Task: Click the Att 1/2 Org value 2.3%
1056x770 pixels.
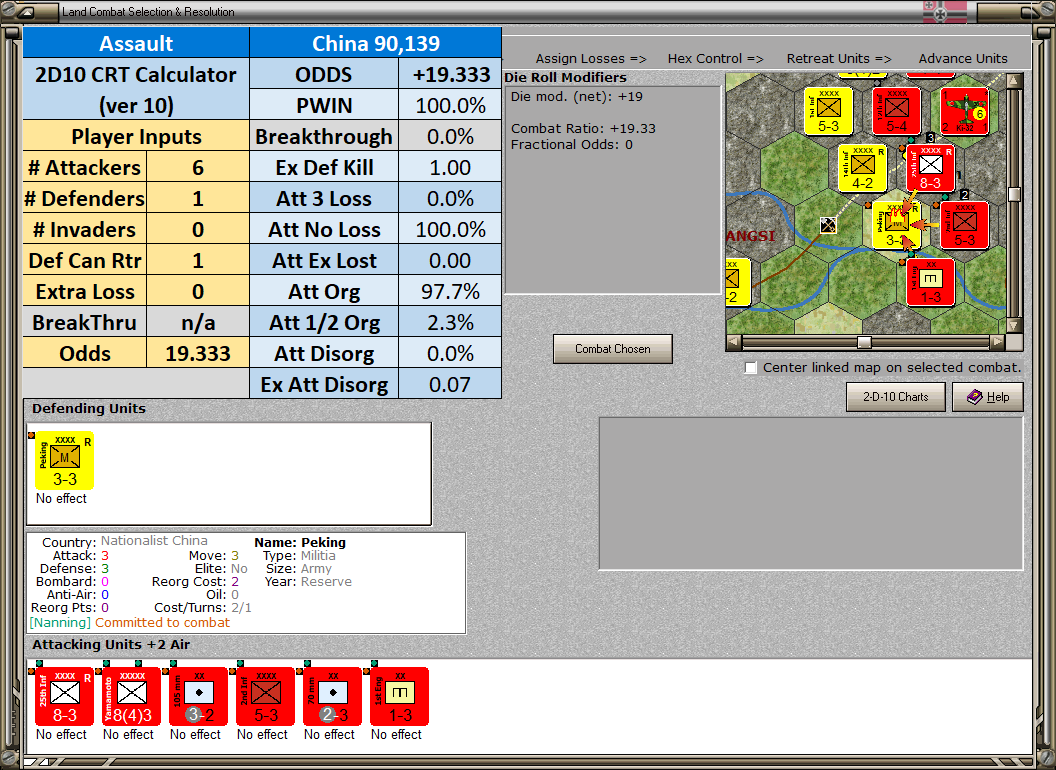Action: click(x=450, y=322)
